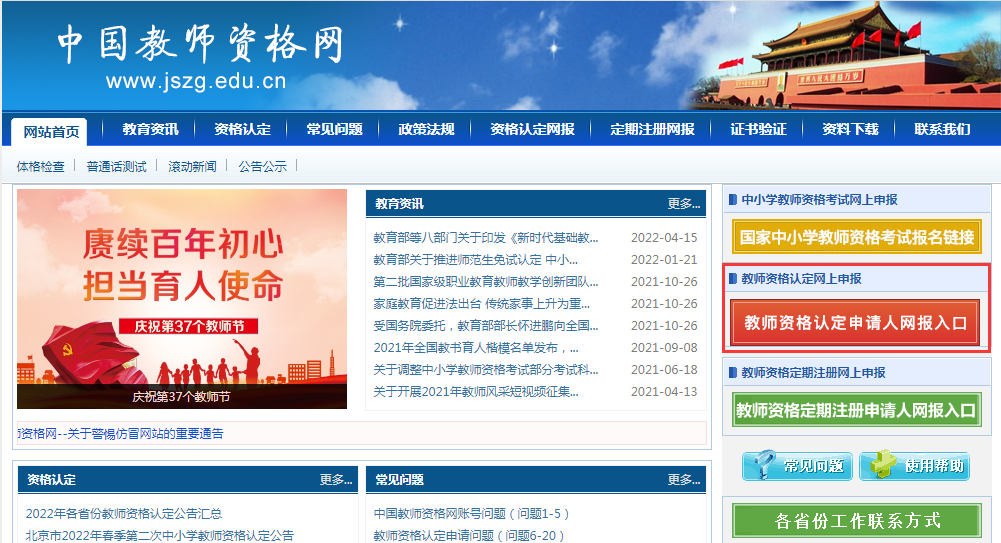Viewport: 1001px width, 543px height.
Task: Open the 使用帮助 plus icon button
Action: click(x=915, y=465)
